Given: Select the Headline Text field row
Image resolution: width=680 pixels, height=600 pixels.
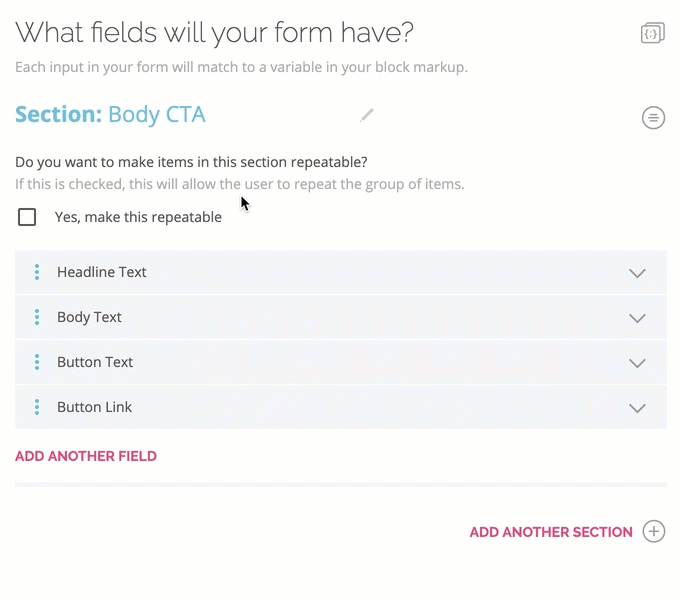Looking at the screenshot, I should (300, 272).
